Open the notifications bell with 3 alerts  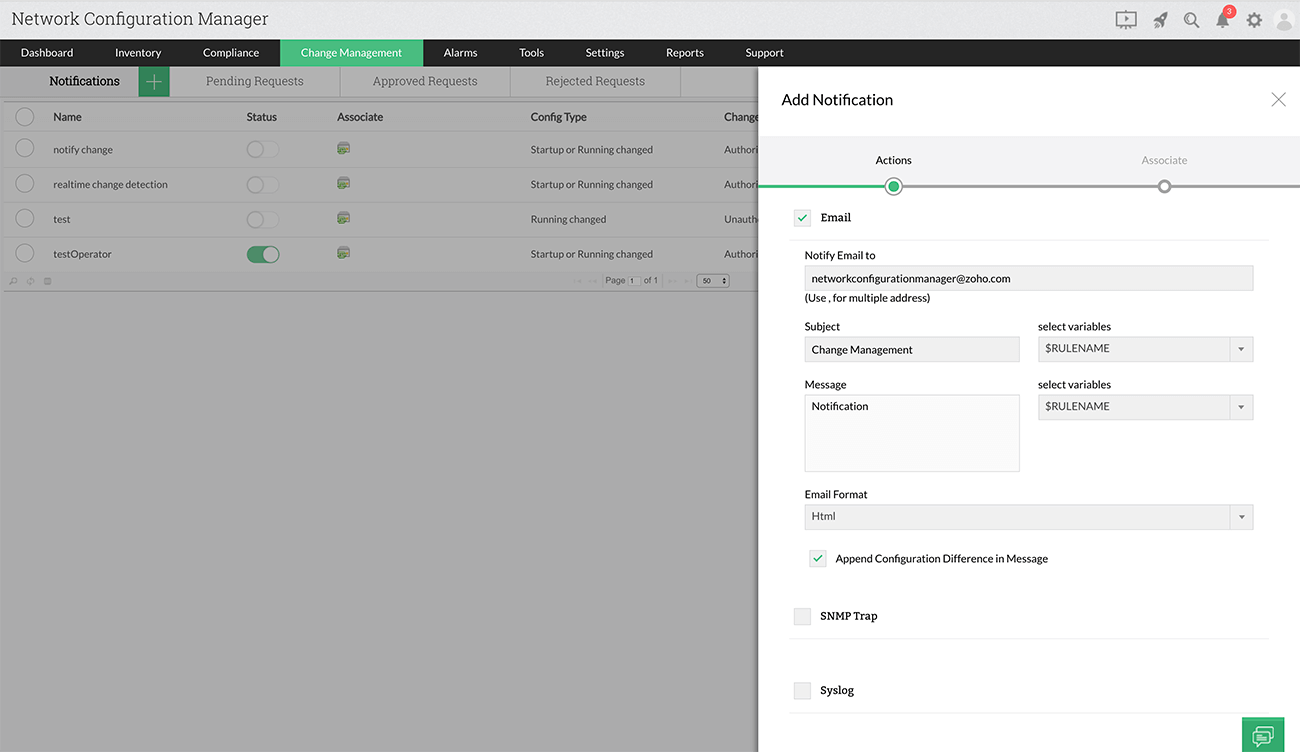(x=1222, y=19)
